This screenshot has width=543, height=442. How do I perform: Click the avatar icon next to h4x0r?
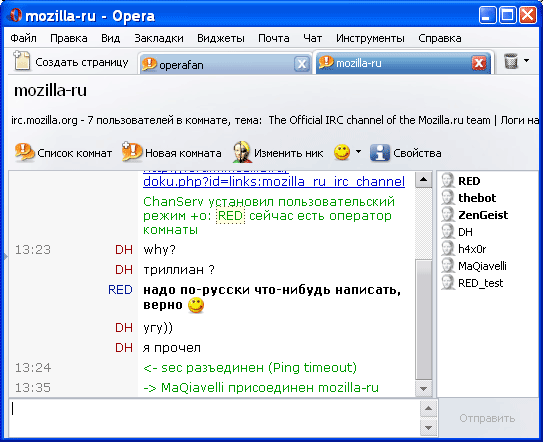[448, 248]
